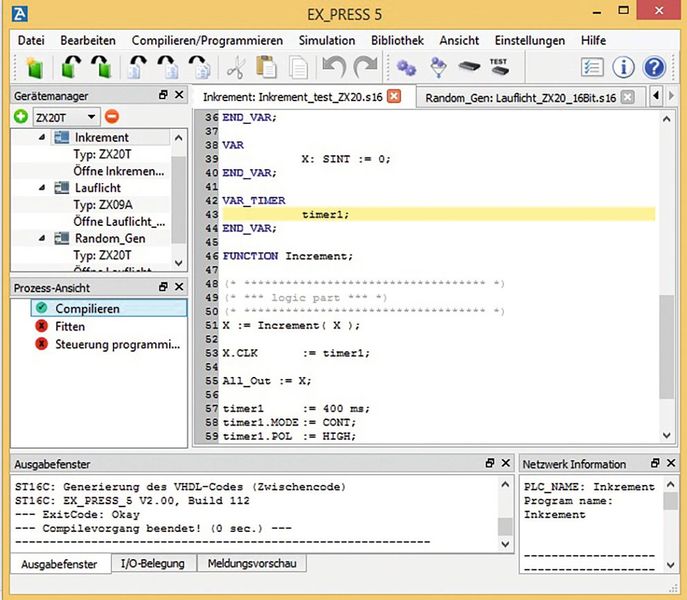Image resolution: width=687 pixels, height=600 pixels.
Task: Select the Inkrement device in tree
Action: pos(102,137)
